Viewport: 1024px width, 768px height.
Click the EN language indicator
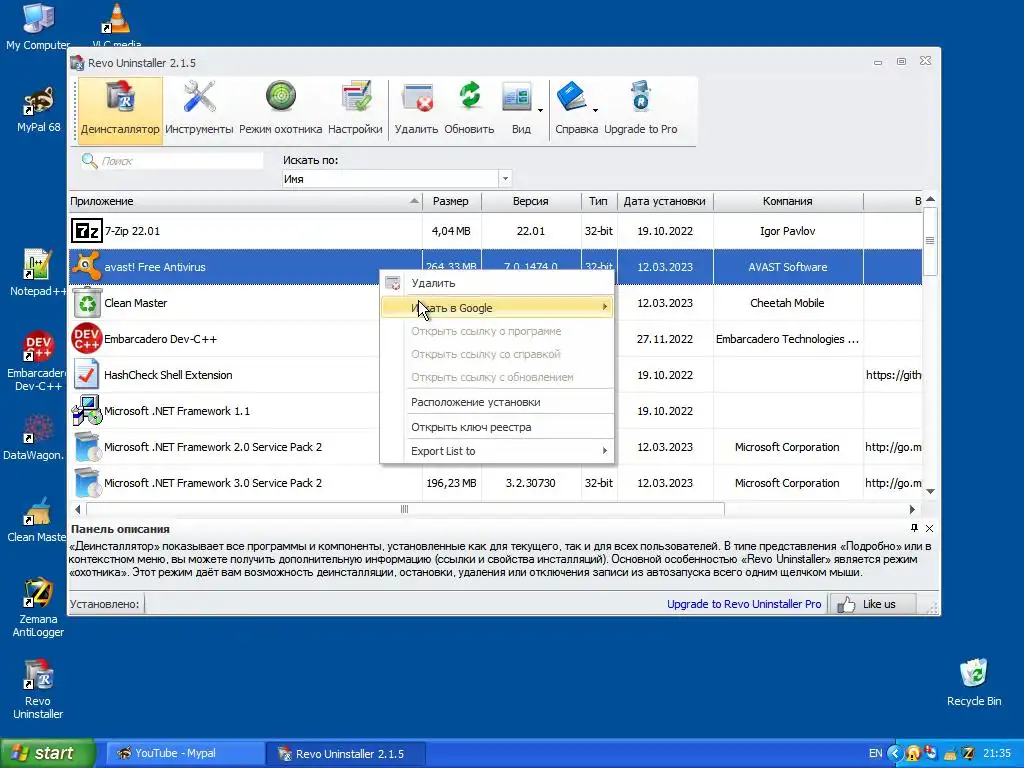(875, 753)
